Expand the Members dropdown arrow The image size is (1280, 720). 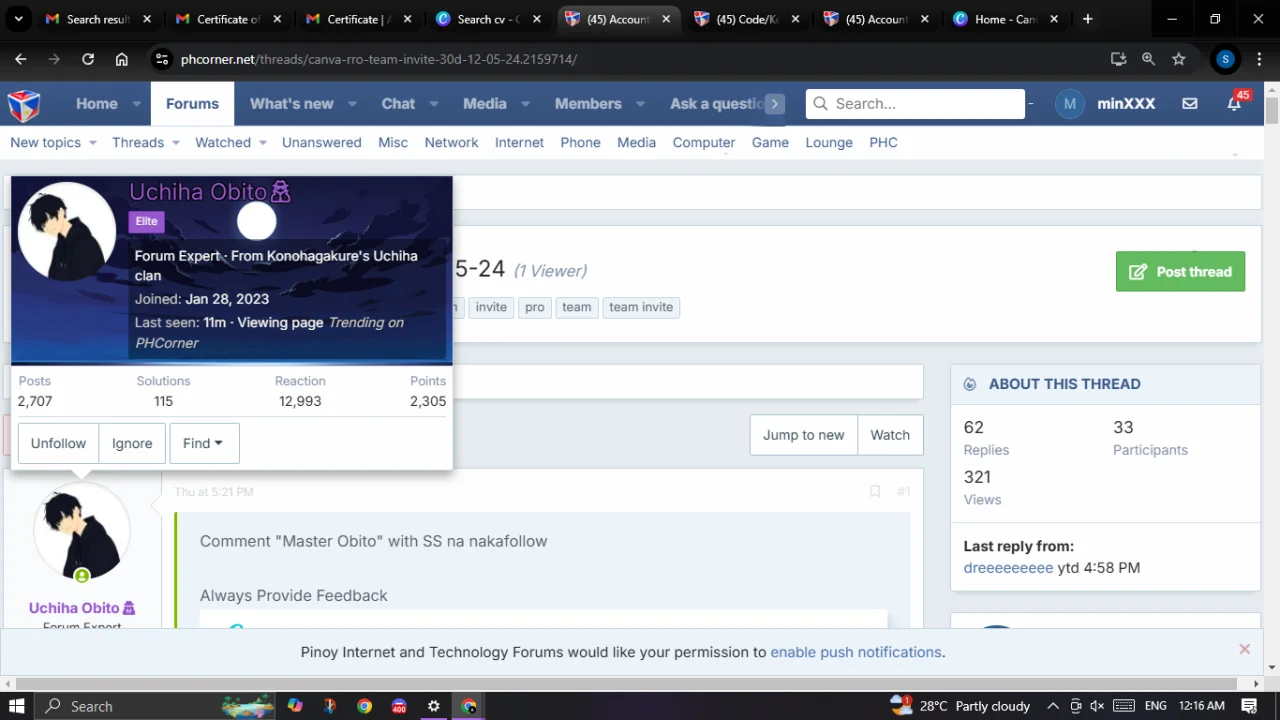(x=640, y=104)
